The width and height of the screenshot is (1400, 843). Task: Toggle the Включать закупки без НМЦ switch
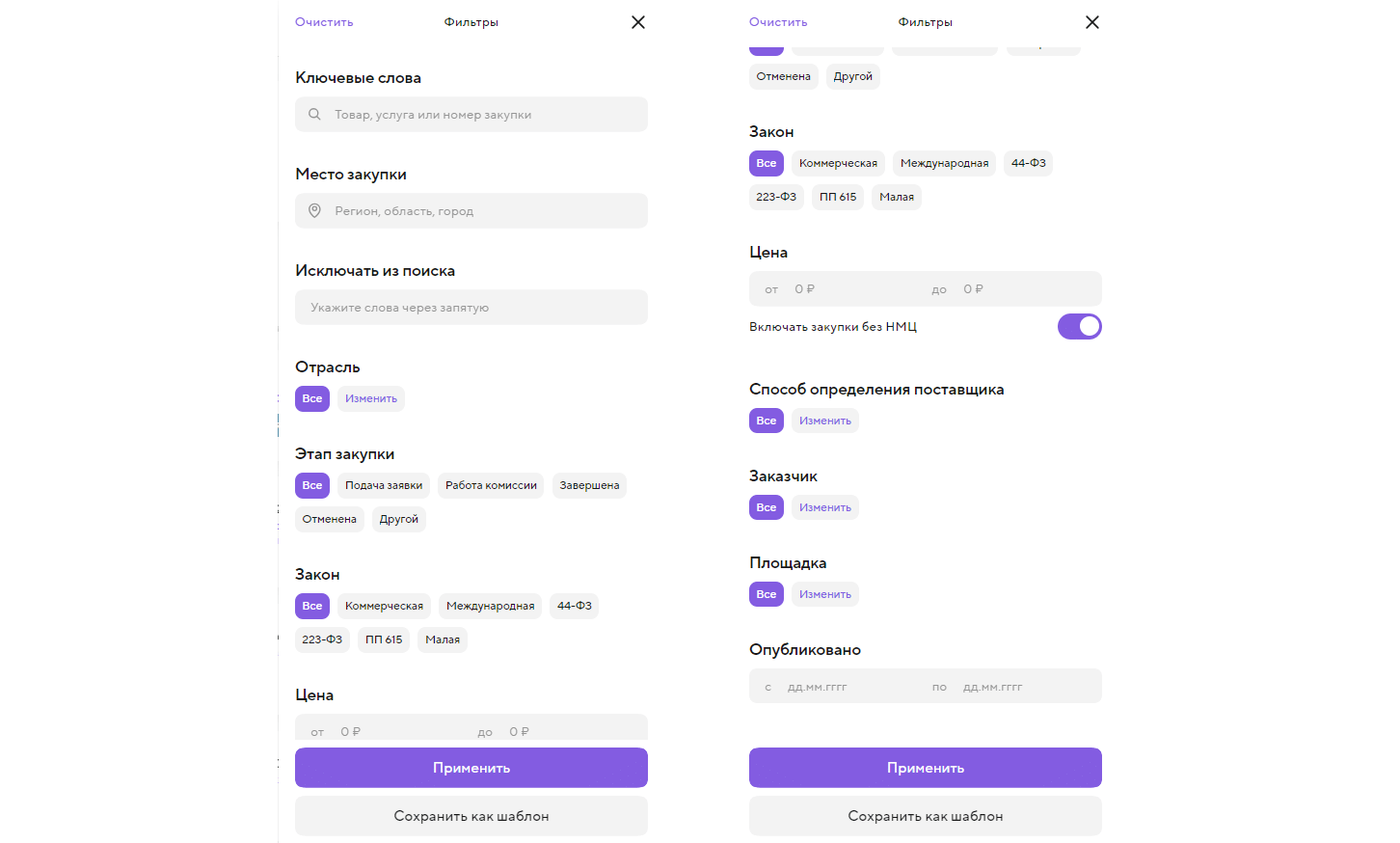1079,327
